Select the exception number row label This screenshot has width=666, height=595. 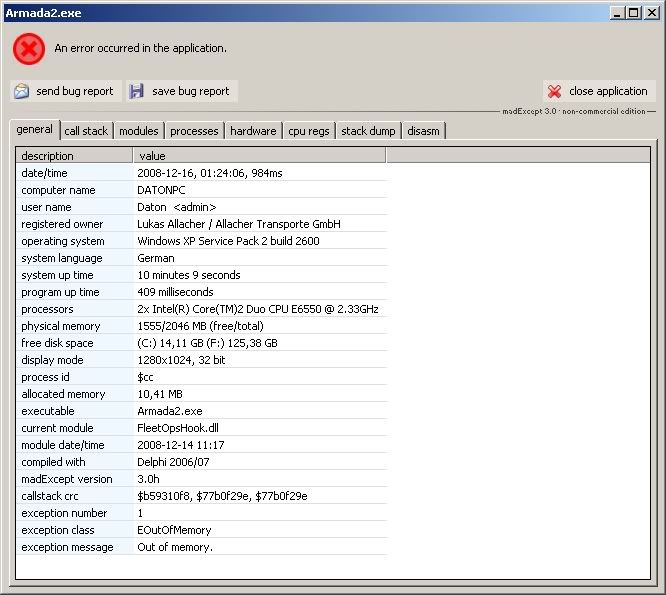point(64,513)
